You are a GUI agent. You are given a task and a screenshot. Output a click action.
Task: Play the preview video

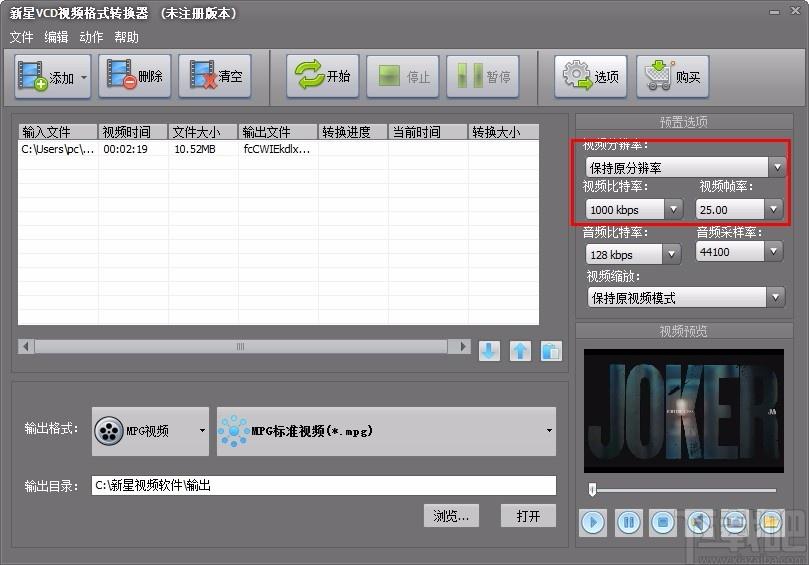[593, 523]
